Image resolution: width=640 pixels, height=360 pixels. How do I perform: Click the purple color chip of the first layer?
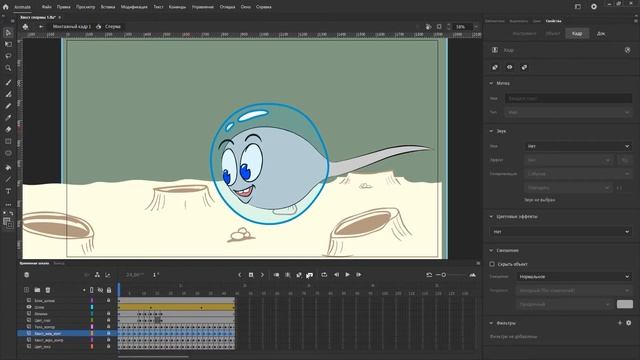point(92,300)
